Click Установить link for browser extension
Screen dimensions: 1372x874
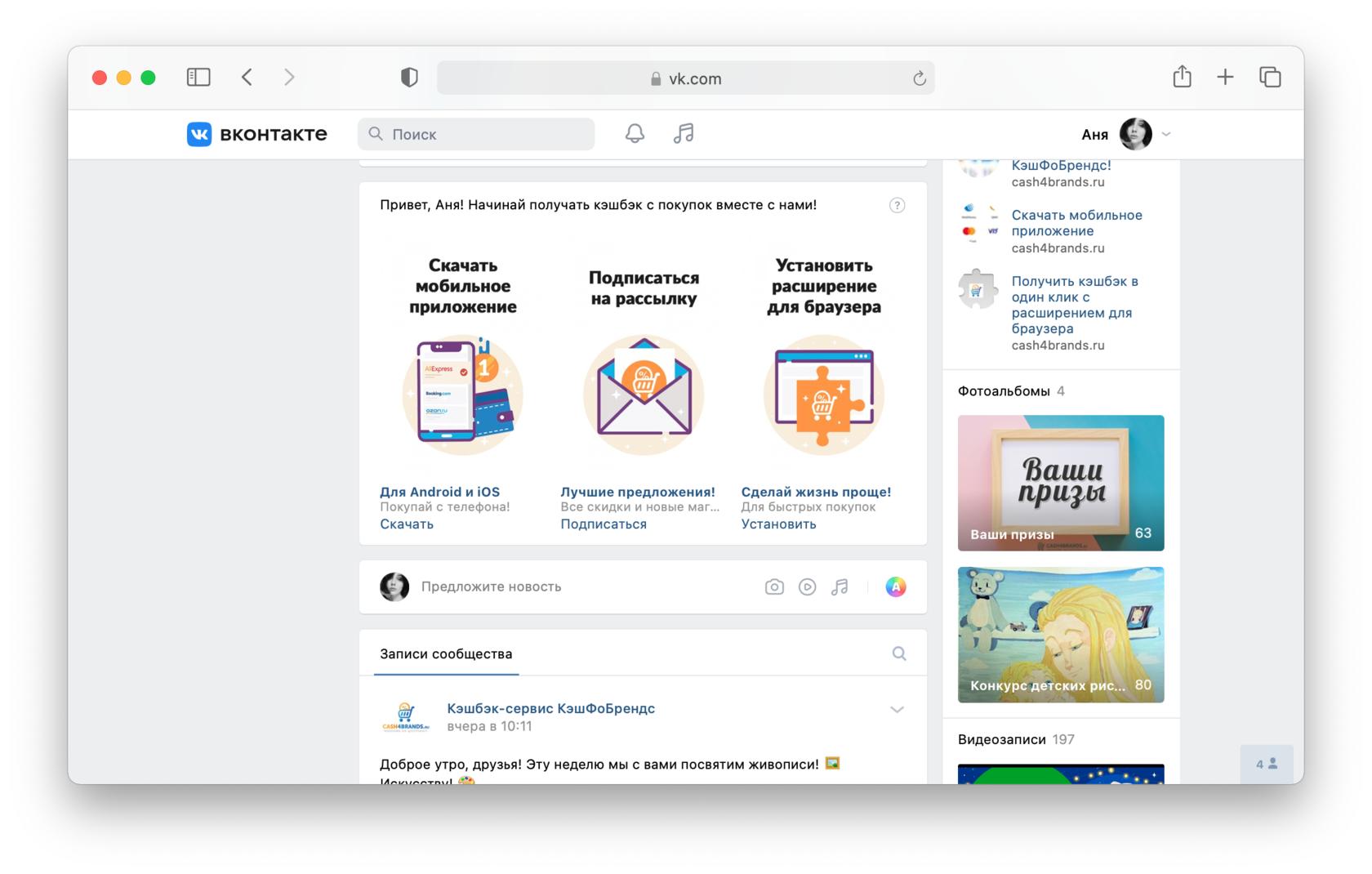tap(778, 524)
